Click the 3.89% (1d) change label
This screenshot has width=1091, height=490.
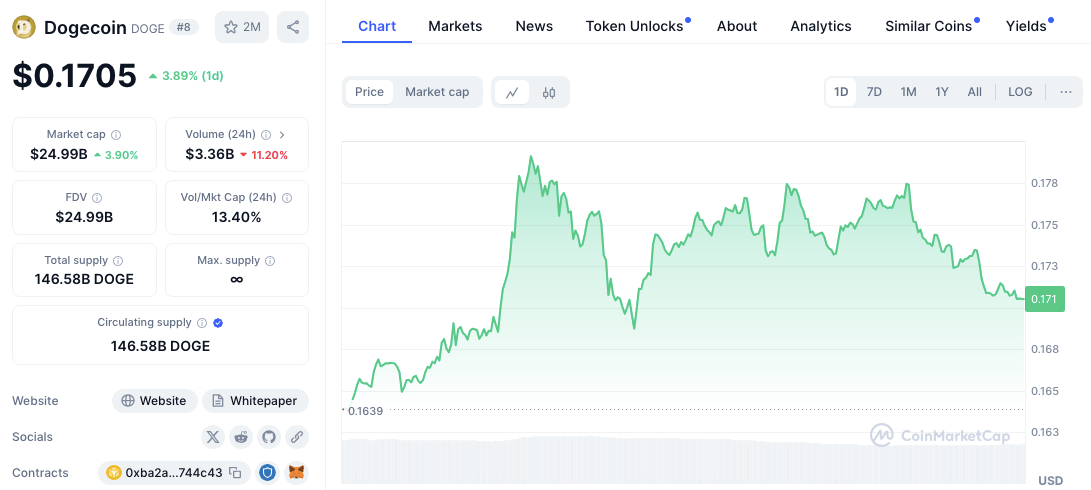(x=186, y=76)
